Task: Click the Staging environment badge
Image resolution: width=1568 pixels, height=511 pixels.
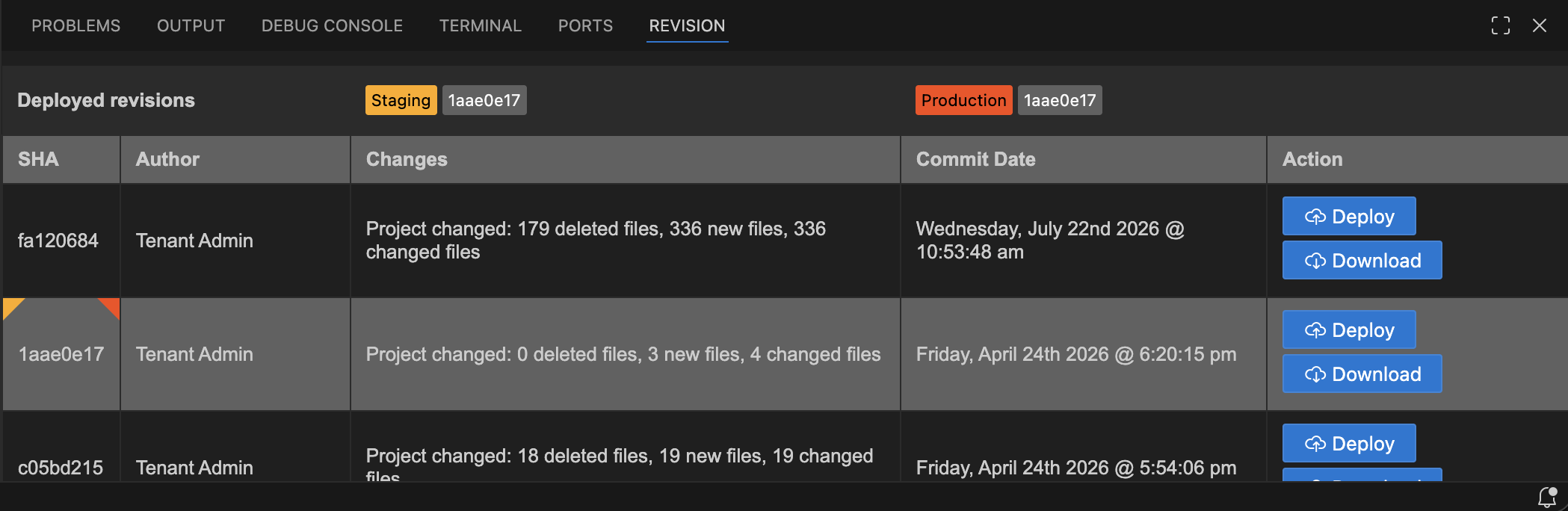Action: [x=401, y=100]
